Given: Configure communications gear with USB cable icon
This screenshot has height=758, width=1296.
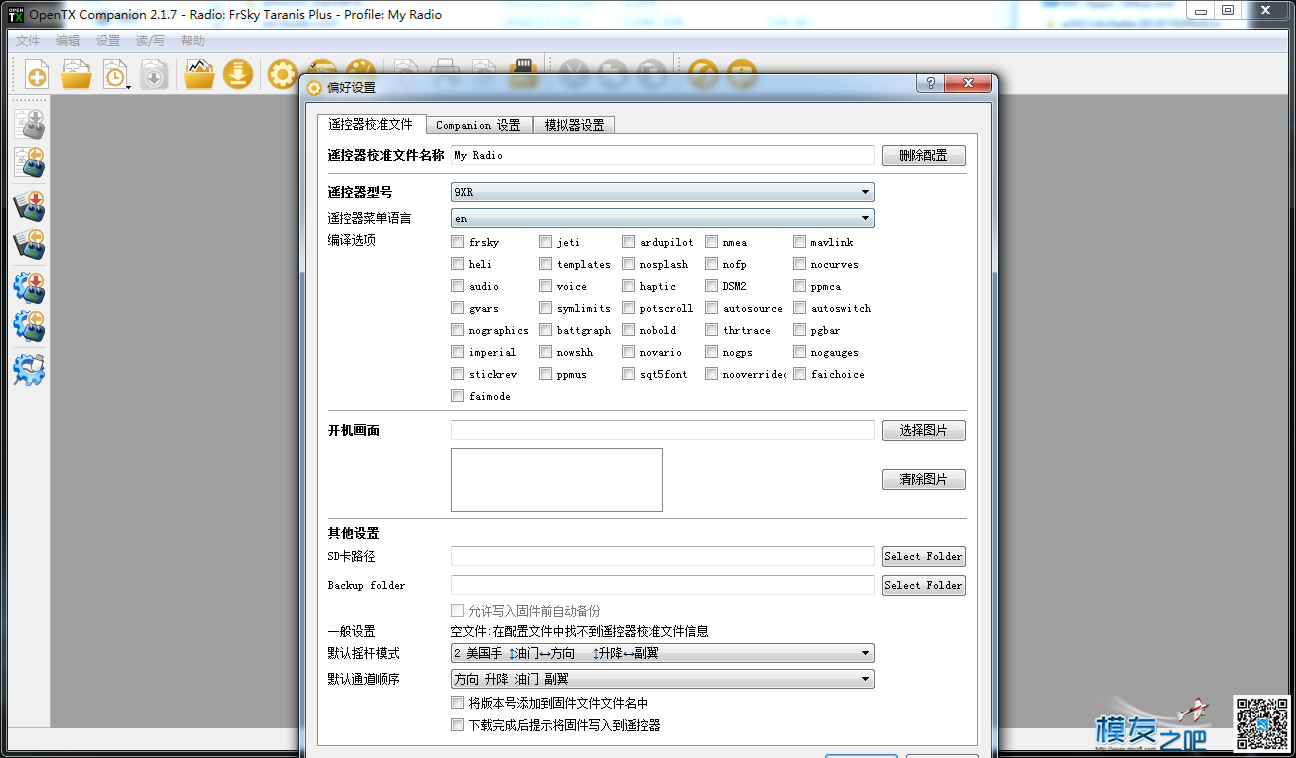Looking at the screenshot, I should pos(30,370).
